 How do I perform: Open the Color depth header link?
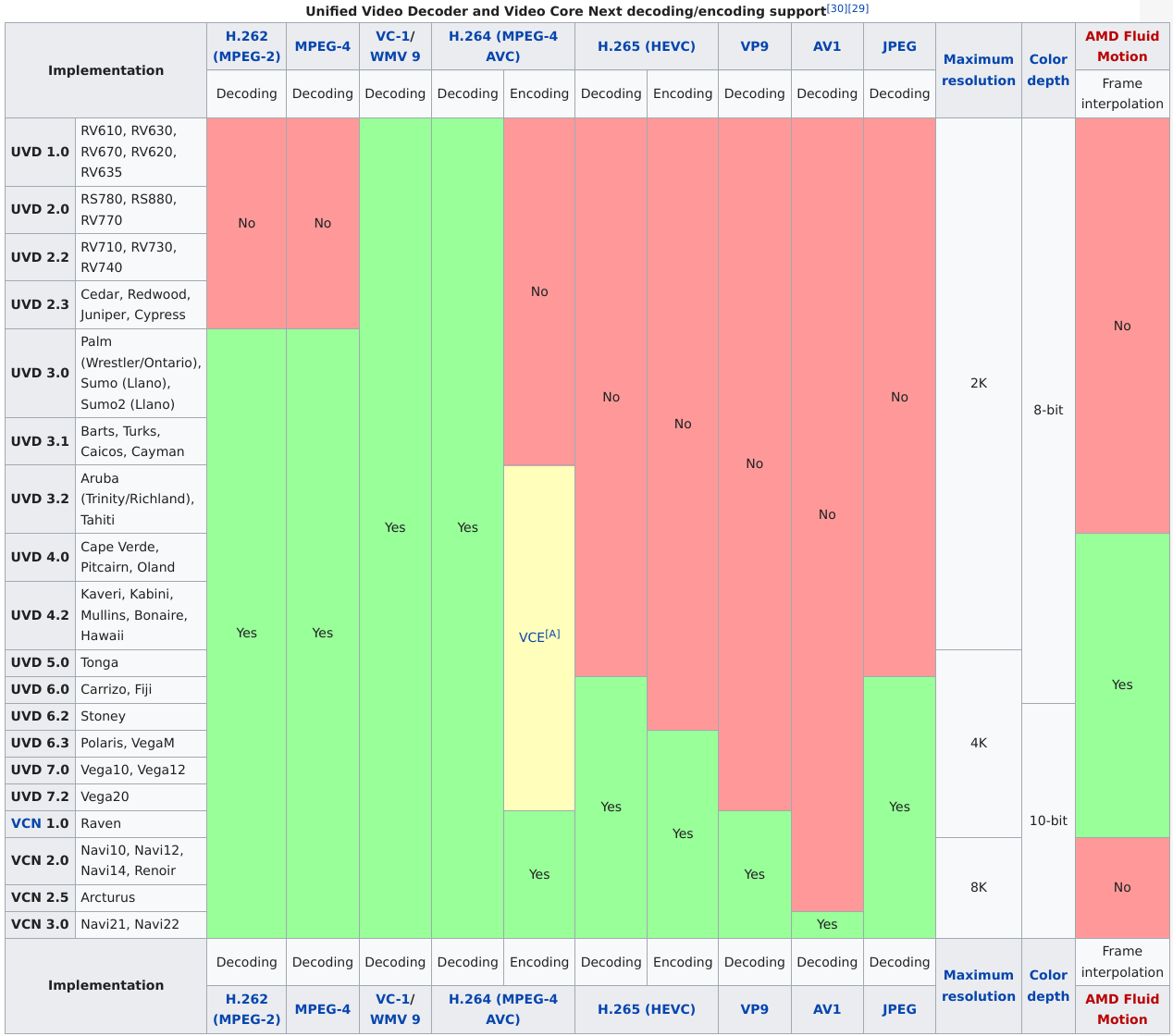pyautogui.click(x=1047, y=69)
